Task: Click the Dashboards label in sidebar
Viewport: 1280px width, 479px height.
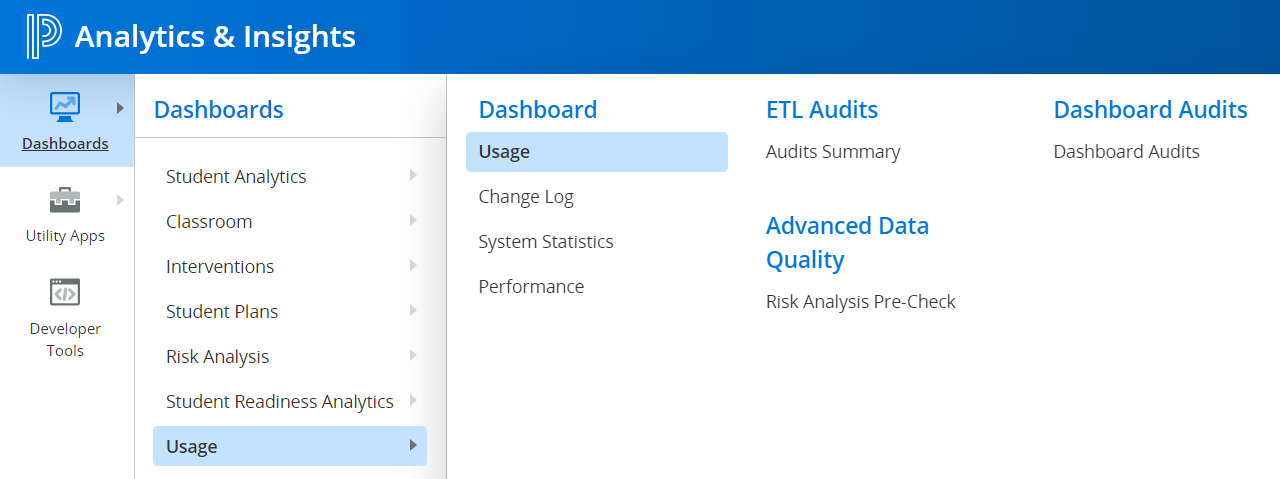Action: tap(65, 144)
